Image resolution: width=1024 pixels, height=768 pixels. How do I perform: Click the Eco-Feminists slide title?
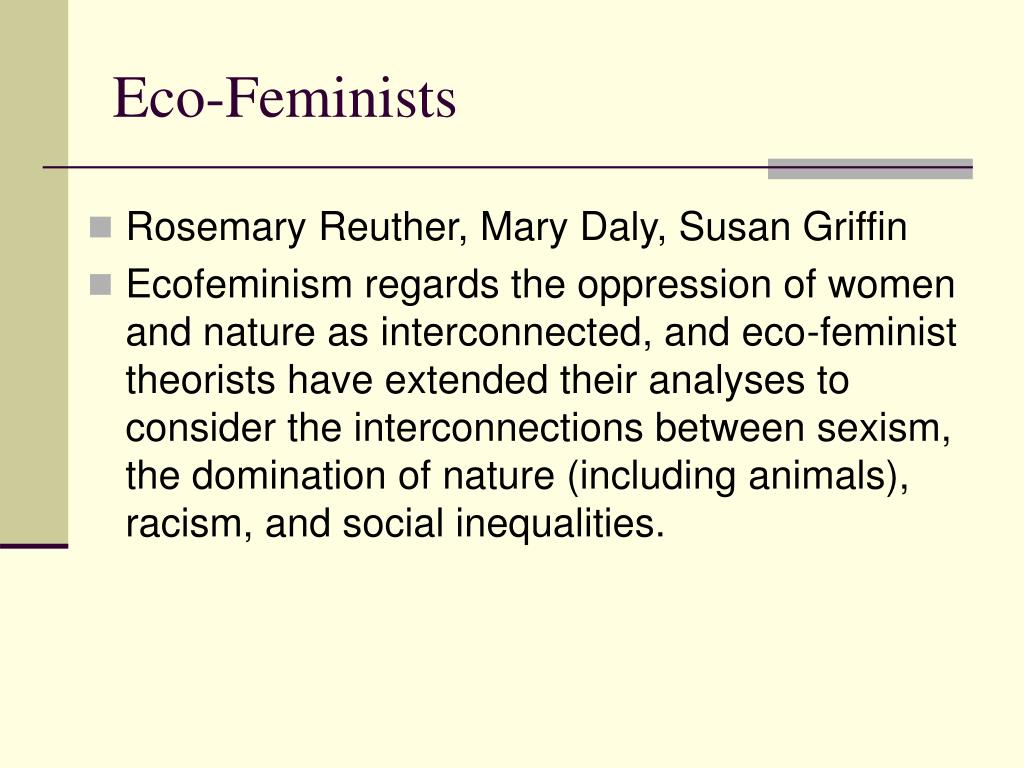(x=284, y=98)
